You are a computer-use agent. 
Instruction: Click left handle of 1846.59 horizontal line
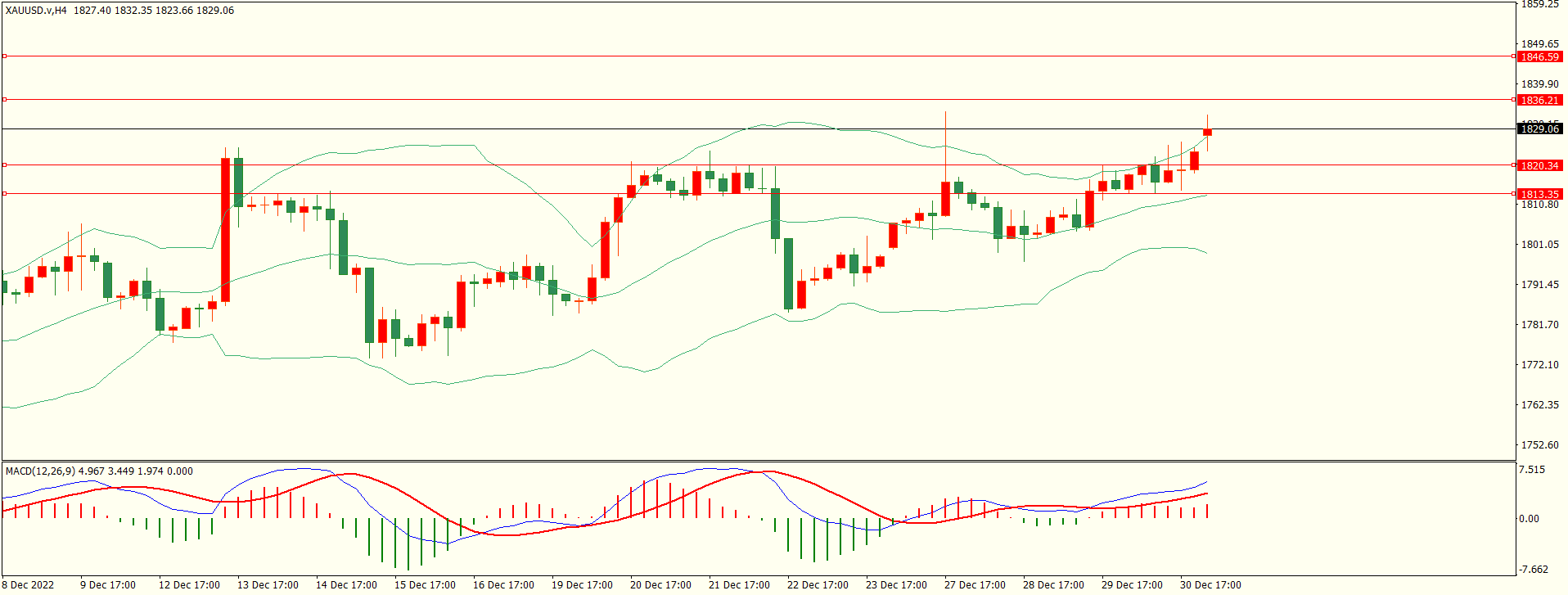tap(4, 56)
